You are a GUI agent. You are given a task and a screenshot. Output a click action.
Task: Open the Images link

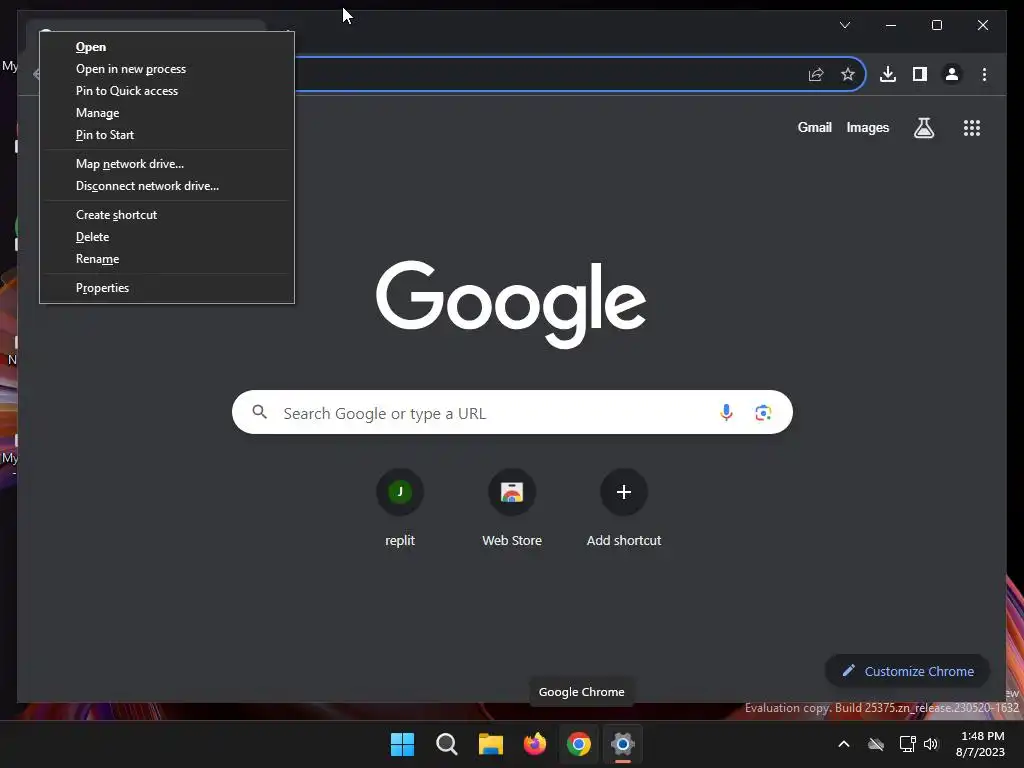pyautogui.click(x=867, y=127)
